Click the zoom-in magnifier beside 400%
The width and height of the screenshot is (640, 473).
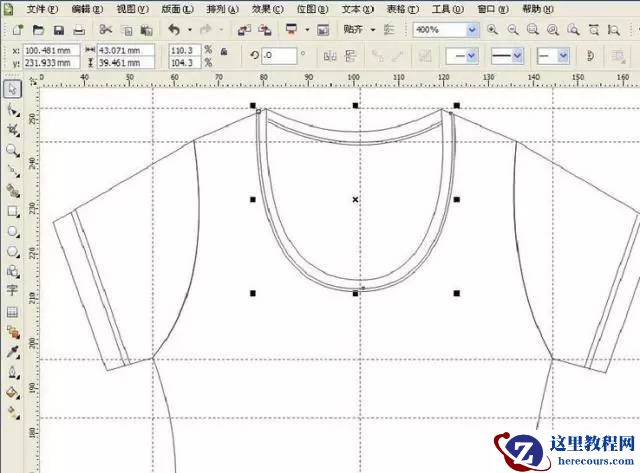point(492,30)
